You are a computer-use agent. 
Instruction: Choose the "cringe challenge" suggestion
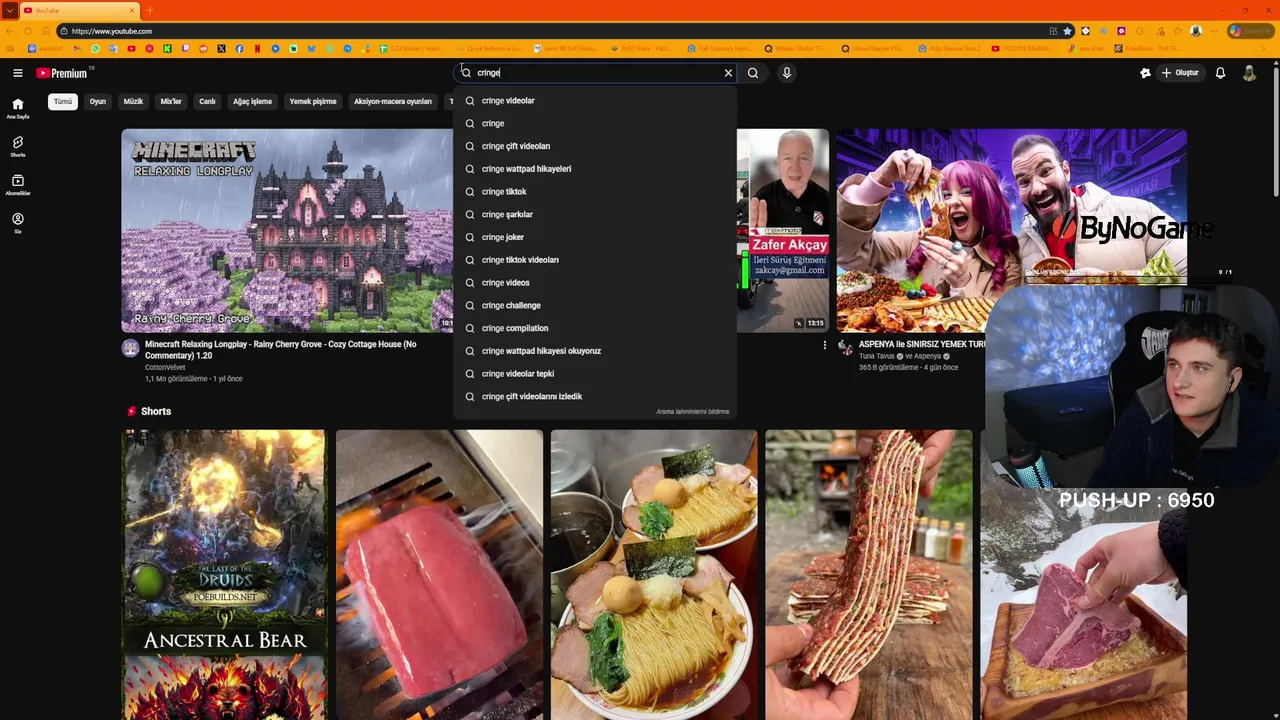point(595,305)
